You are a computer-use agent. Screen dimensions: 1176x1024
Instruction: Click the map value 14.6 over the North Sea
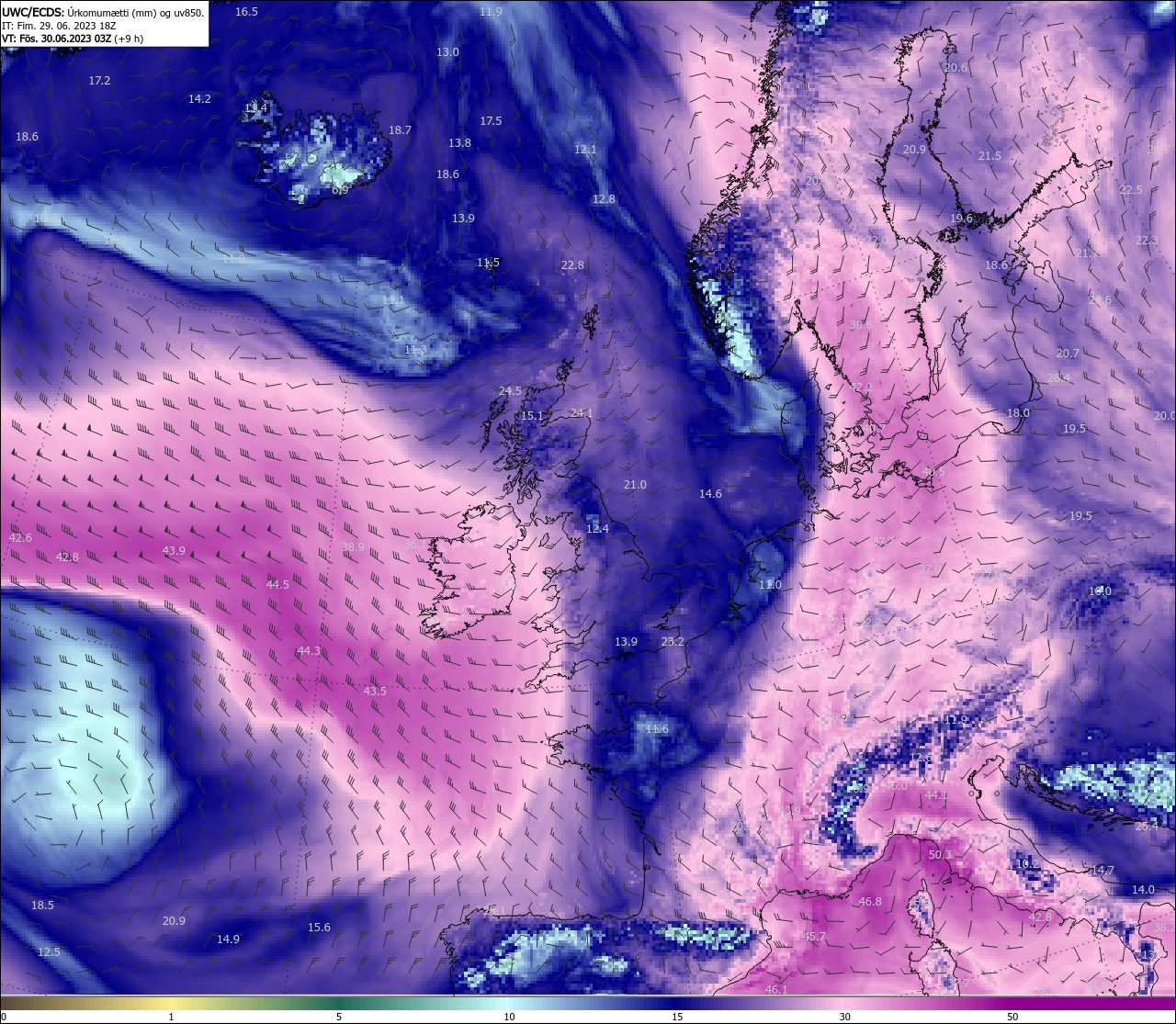(710, 494)
